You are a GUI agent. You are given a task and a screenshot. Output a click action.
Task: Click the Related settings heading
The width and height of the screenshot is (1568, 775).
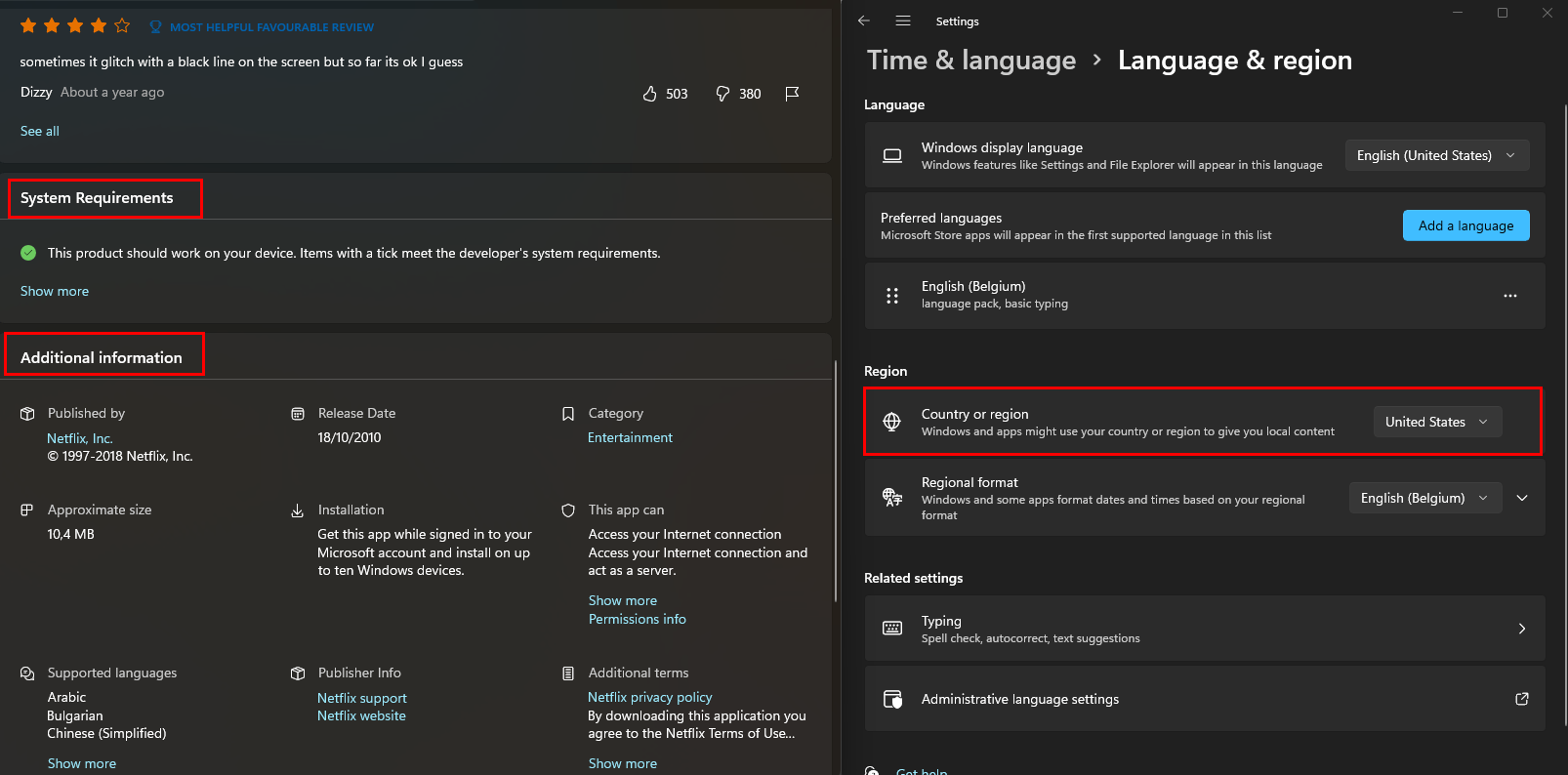(x=914, y=578)
